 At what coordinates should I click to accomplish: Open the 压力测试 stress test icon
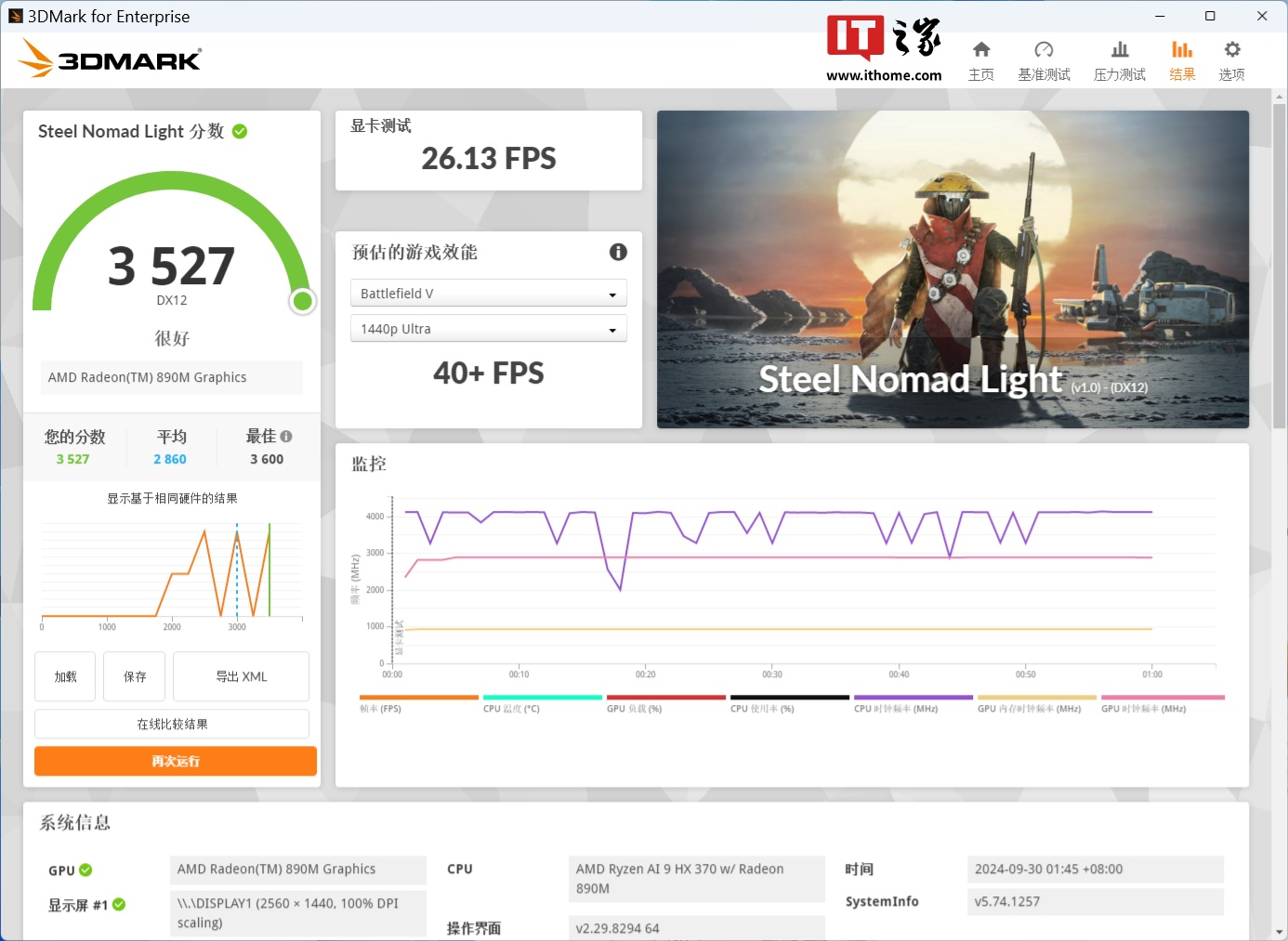1120,50
